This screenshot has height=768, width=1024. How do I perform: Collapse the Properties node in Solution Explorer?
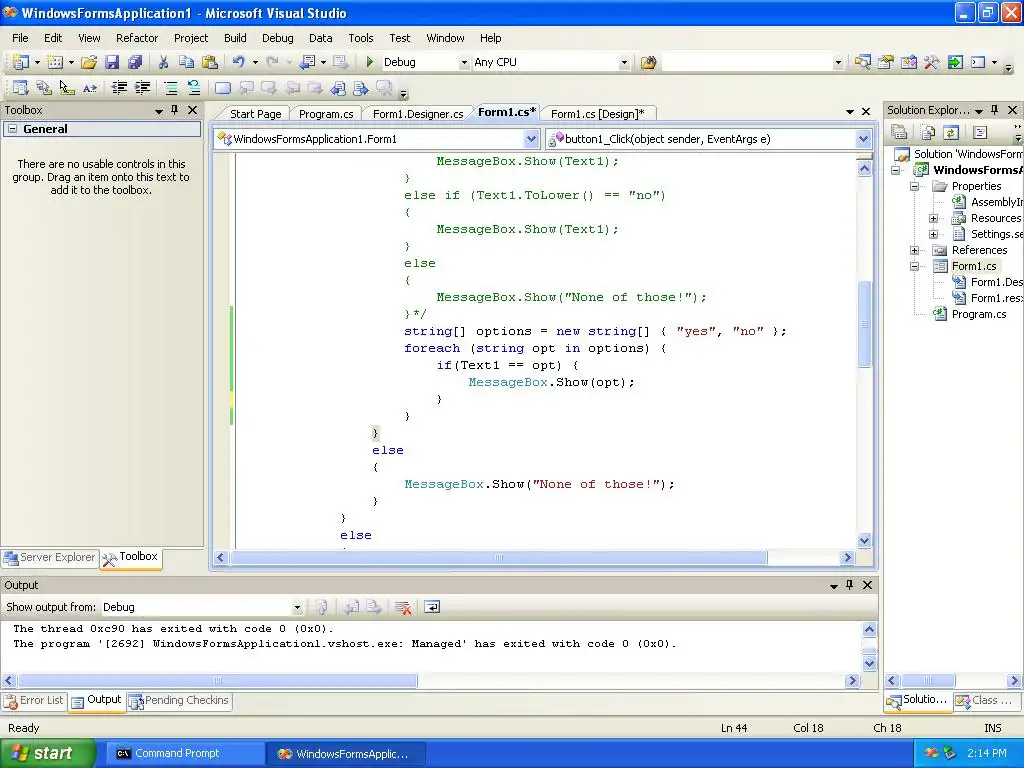[914, 186]
